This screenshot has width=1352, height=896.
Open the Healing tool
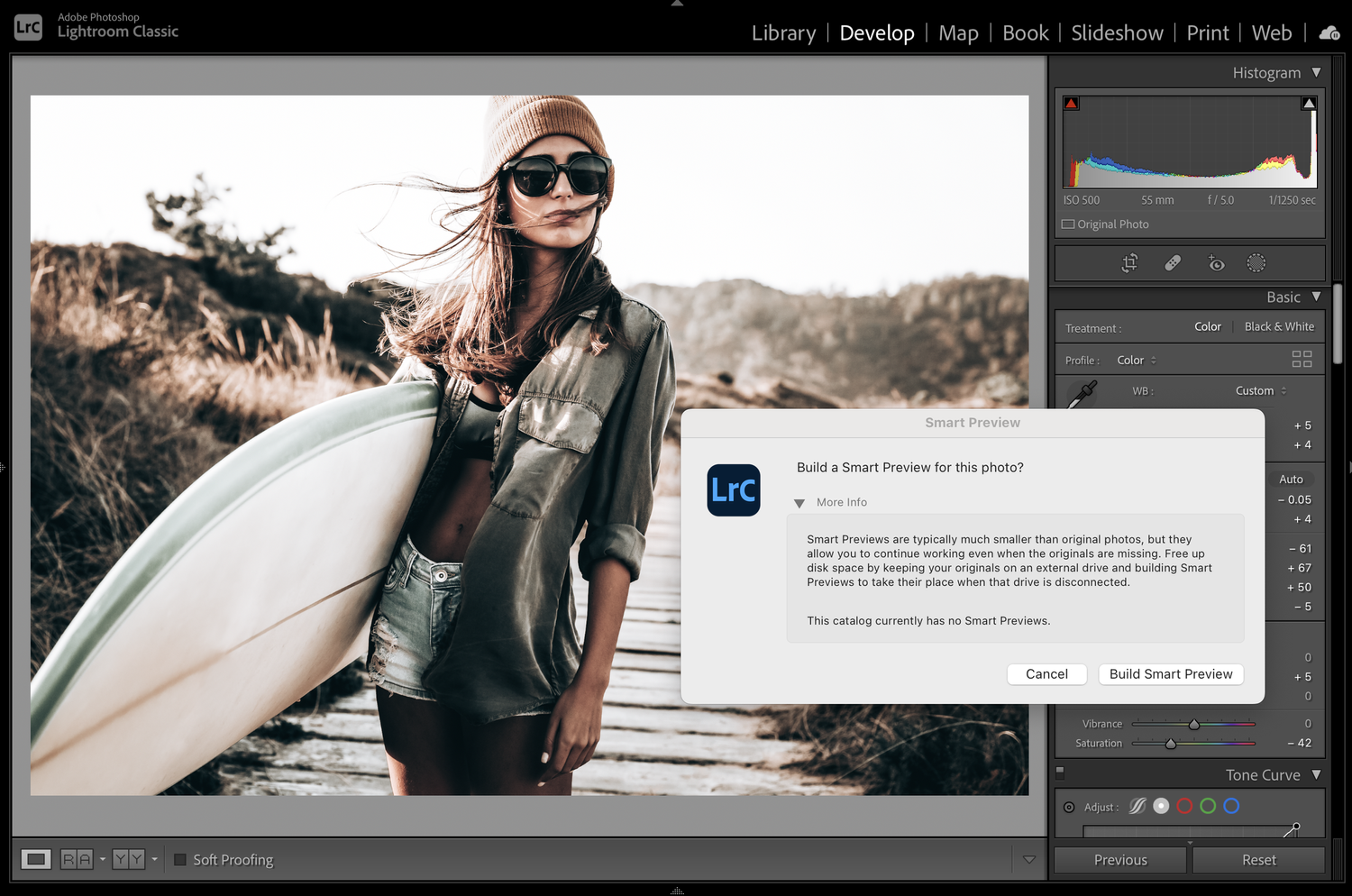tap(1173, 263)
